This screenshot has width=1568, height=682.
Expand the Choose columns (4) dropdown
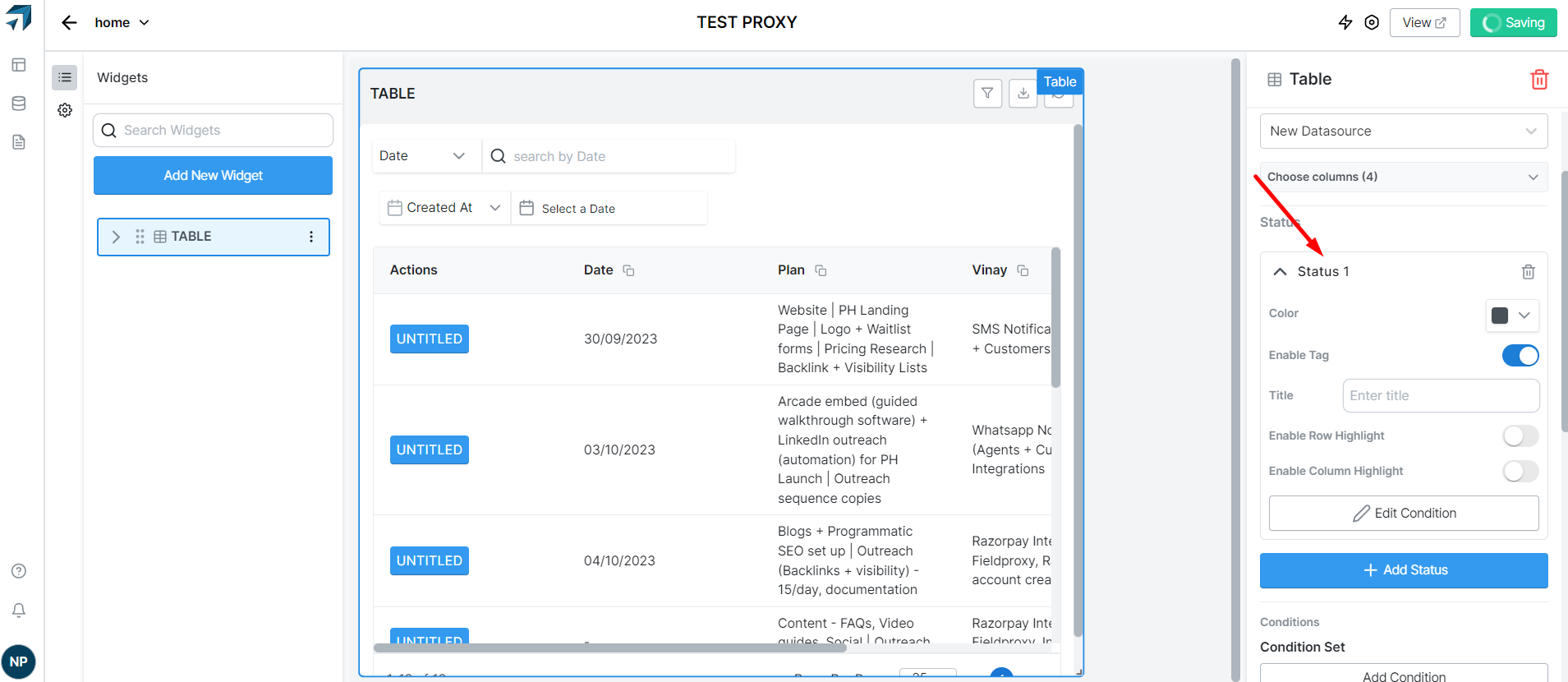(1403, 177)
